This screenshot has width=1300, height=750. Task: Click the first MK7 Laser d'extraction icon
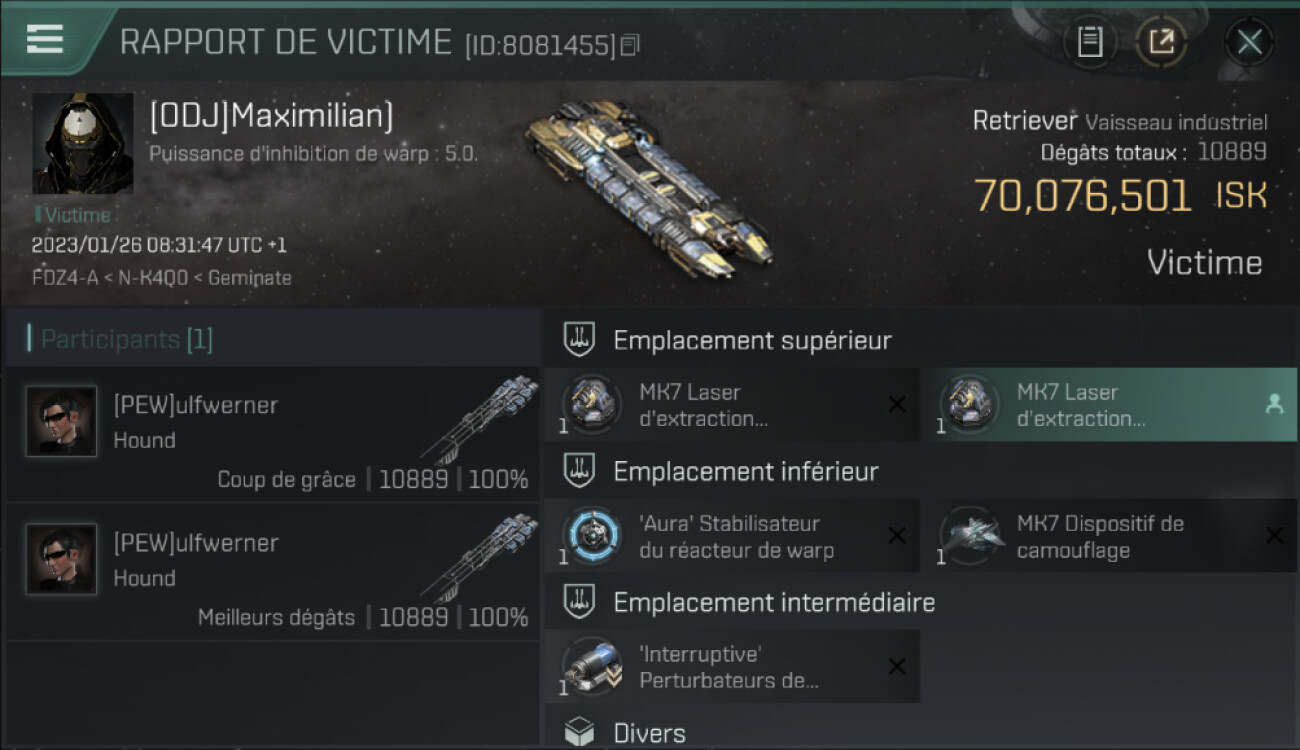point(591,404)
